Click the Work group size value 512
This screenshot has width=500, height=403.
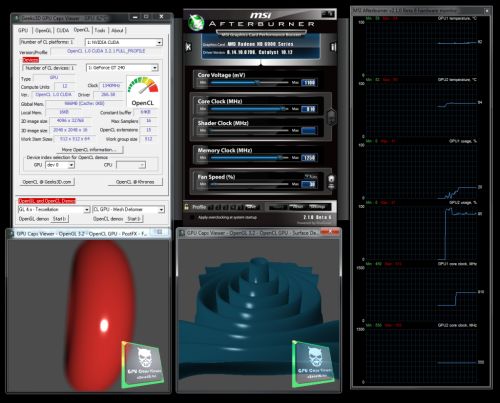pos(148,139)
